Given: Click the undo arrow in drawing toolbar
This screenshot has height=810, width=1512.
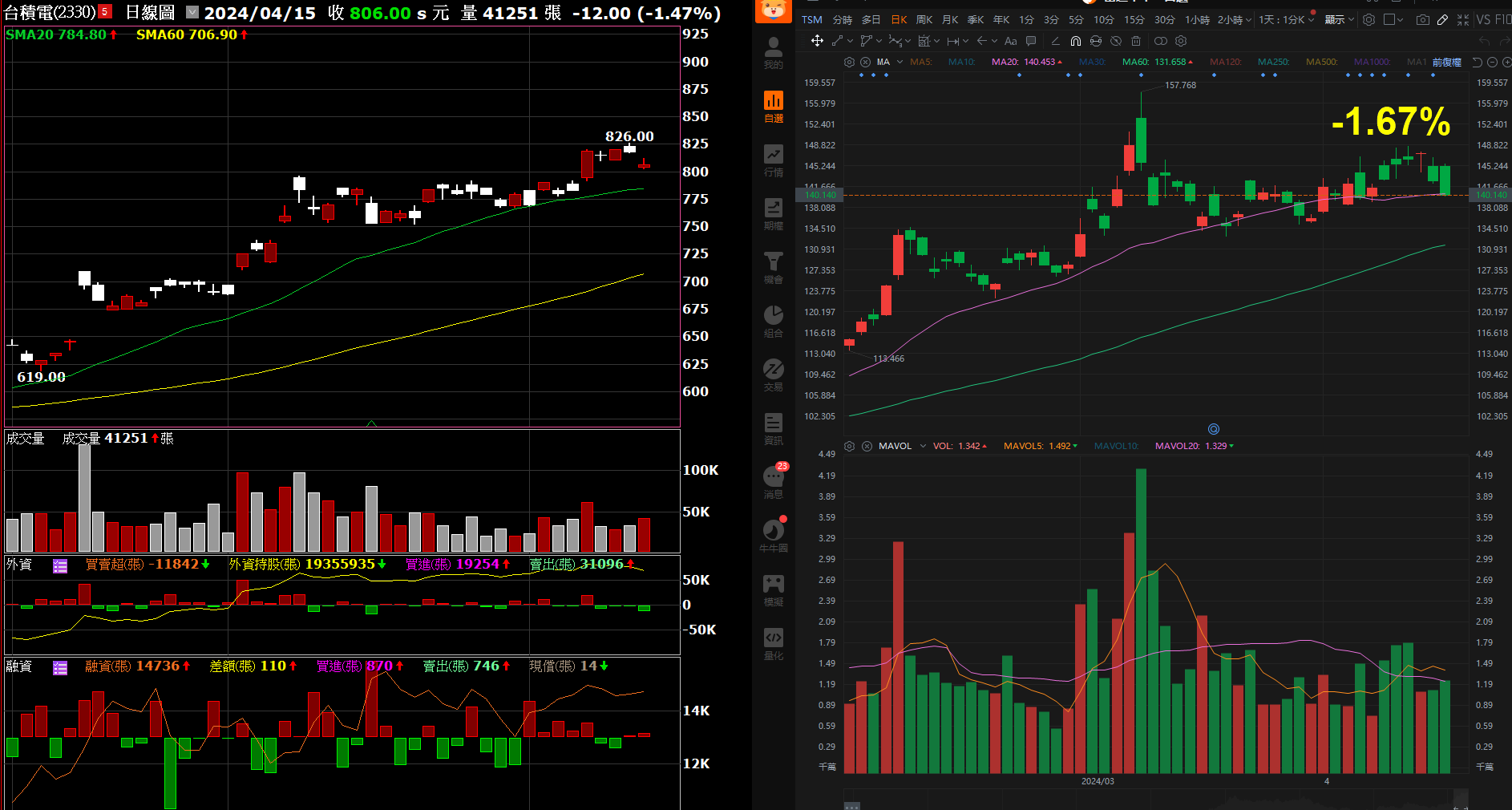Looking at the screenshot, I should click(x=1484, y=41).
